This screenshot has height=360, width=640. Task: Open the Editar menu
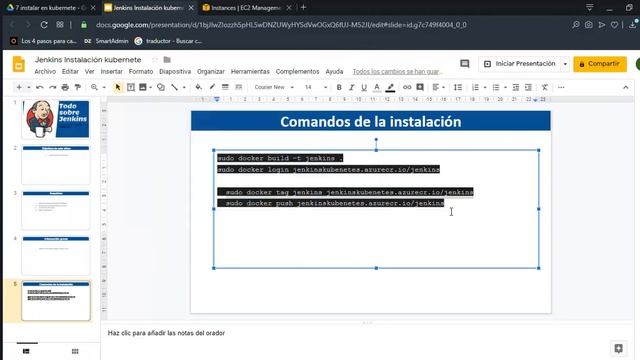70,71
